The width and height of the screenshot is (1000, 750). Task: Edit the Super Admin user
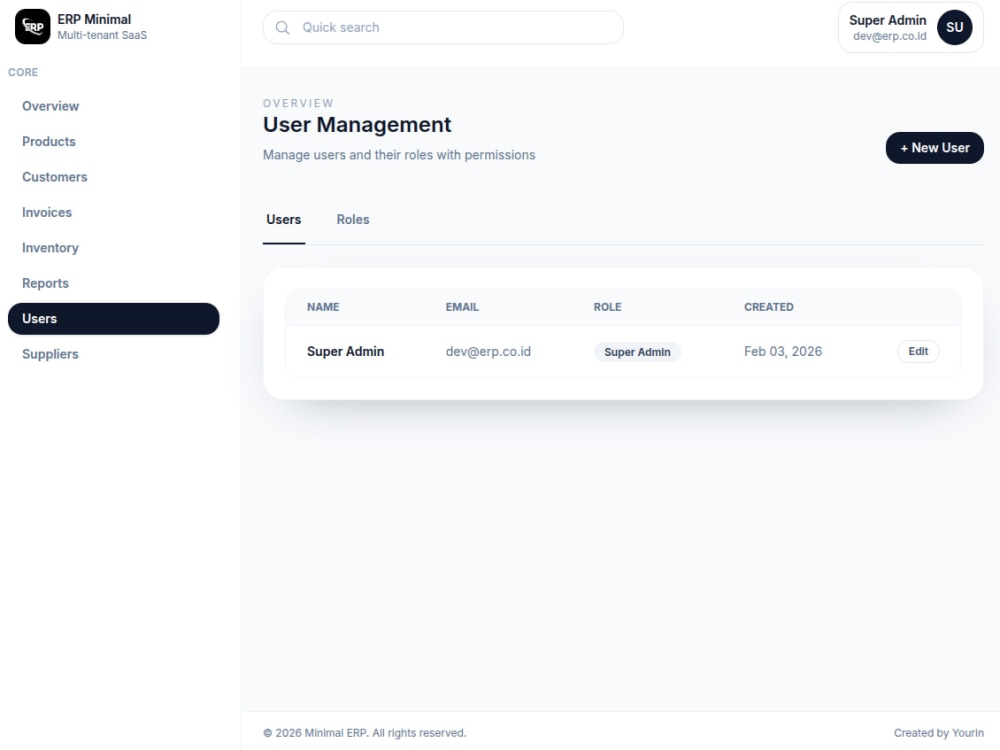click(918, 351)
